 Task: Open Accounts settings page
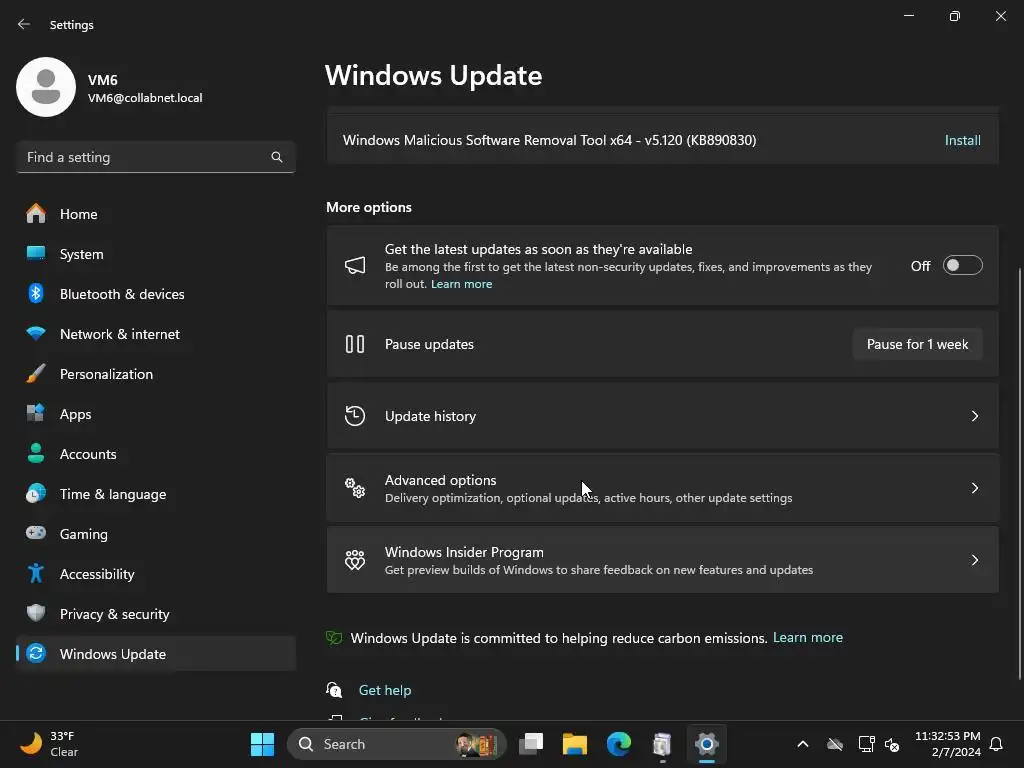click(x=155, y=454)
